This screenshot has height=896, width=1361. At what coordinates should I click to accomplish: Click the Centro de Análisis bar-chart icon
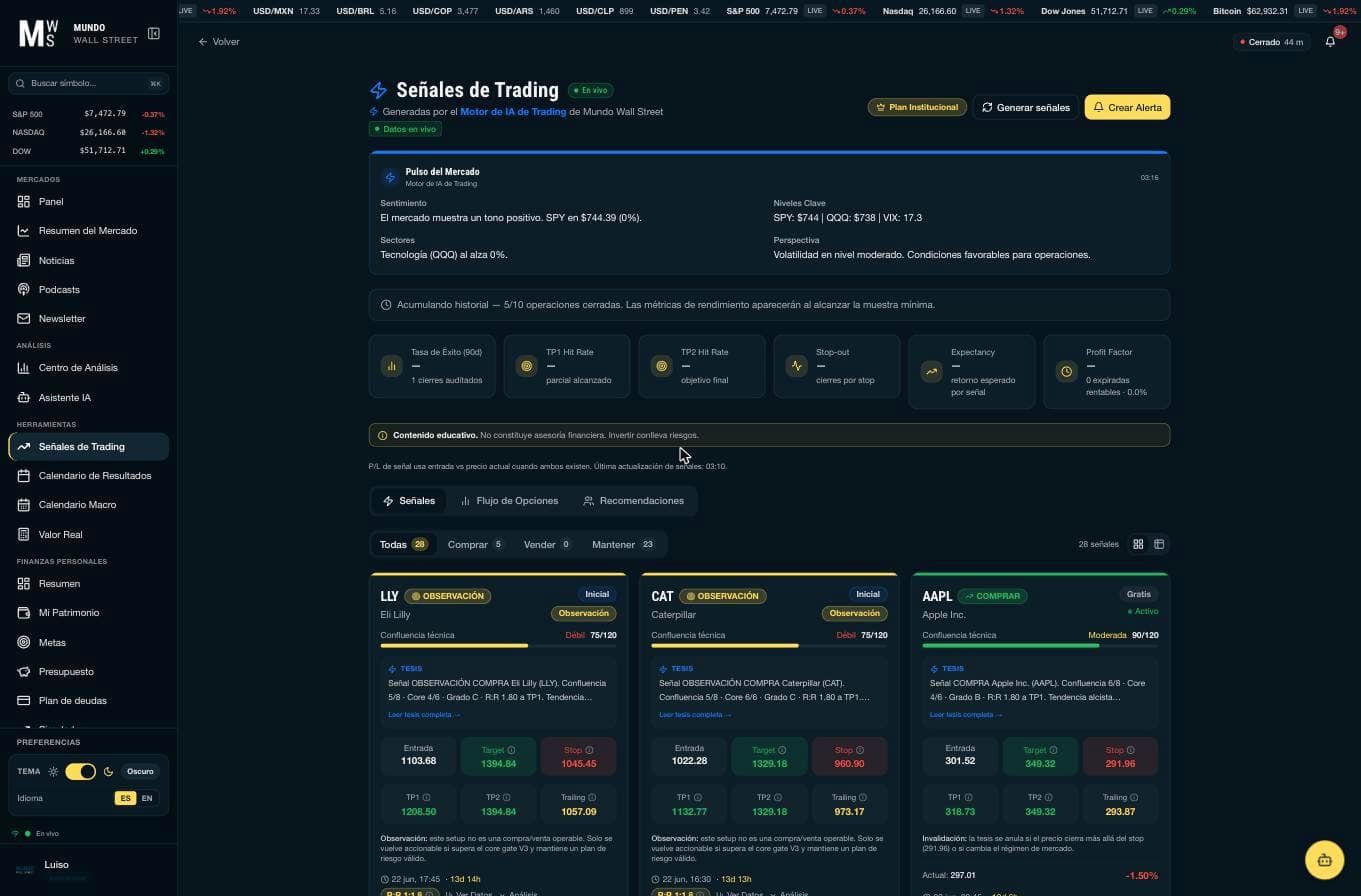pos(24,367)
